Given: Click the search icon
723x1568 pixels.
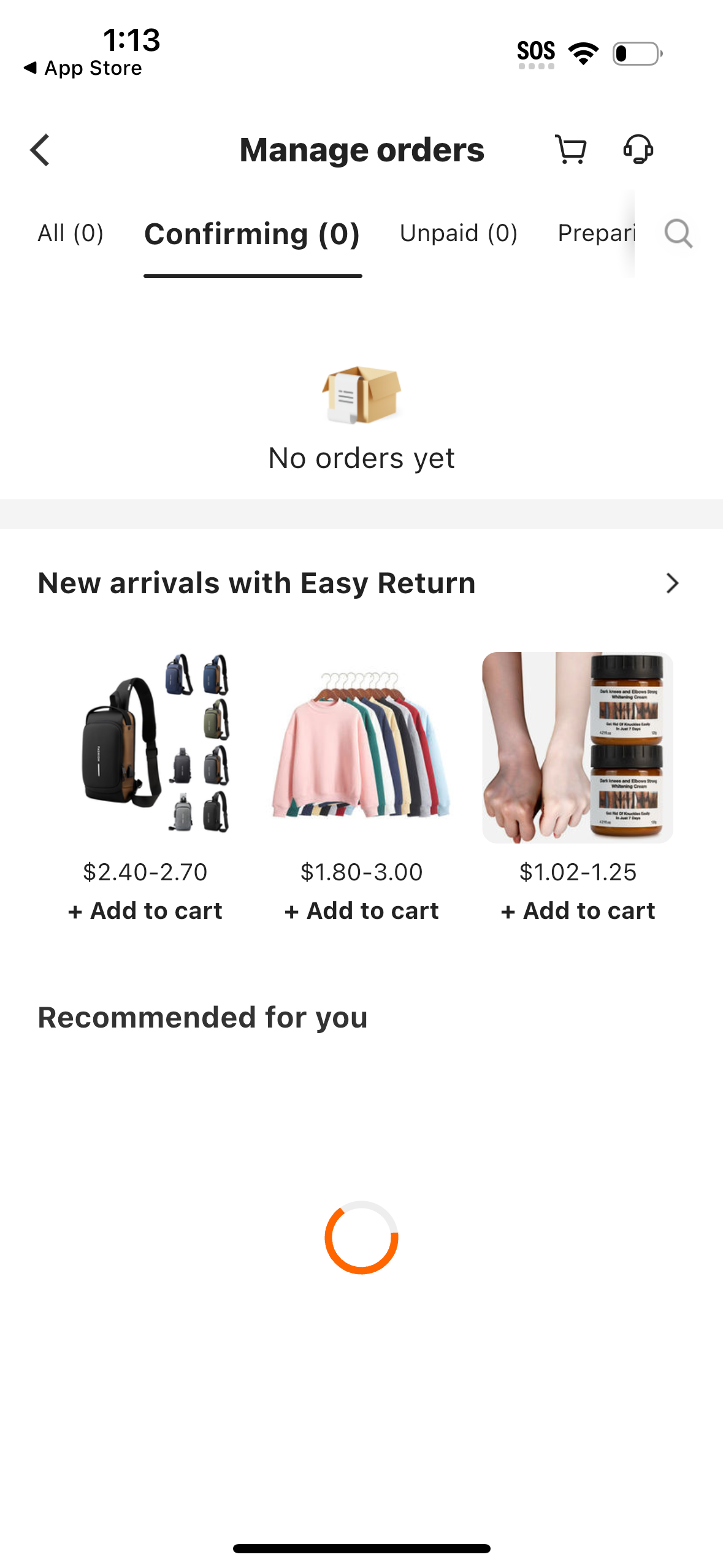Looking at the screenshot, I should click(678, 233).
